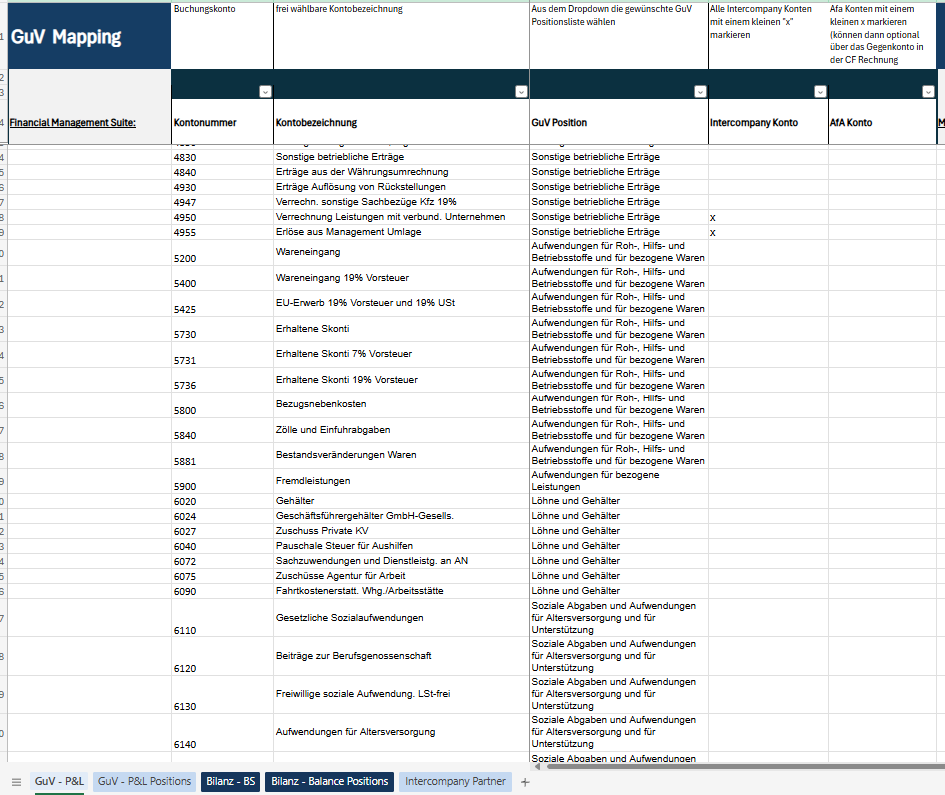Select the intercompany 'x' for account 4955

coord(768,233)
